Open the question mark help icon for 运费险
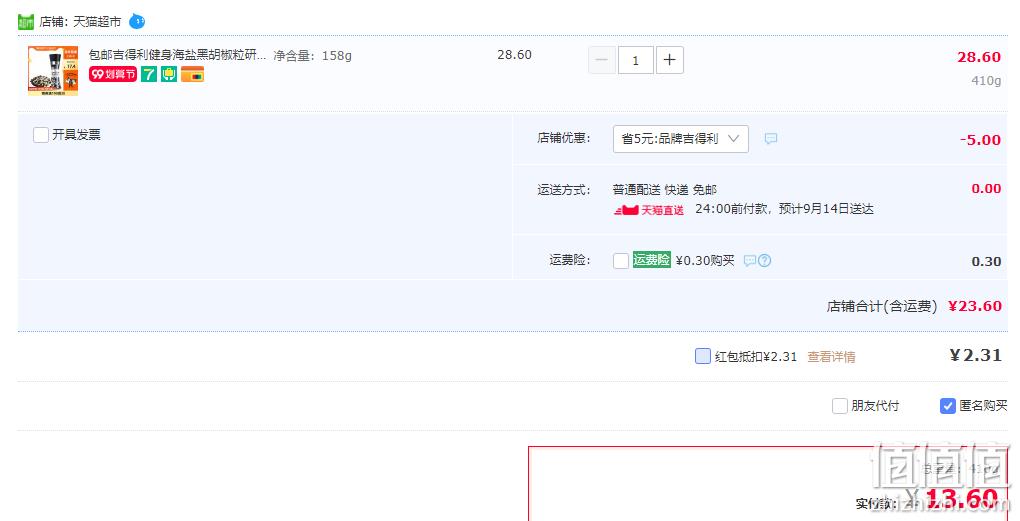1020x521 pixels. click(765, 261)
